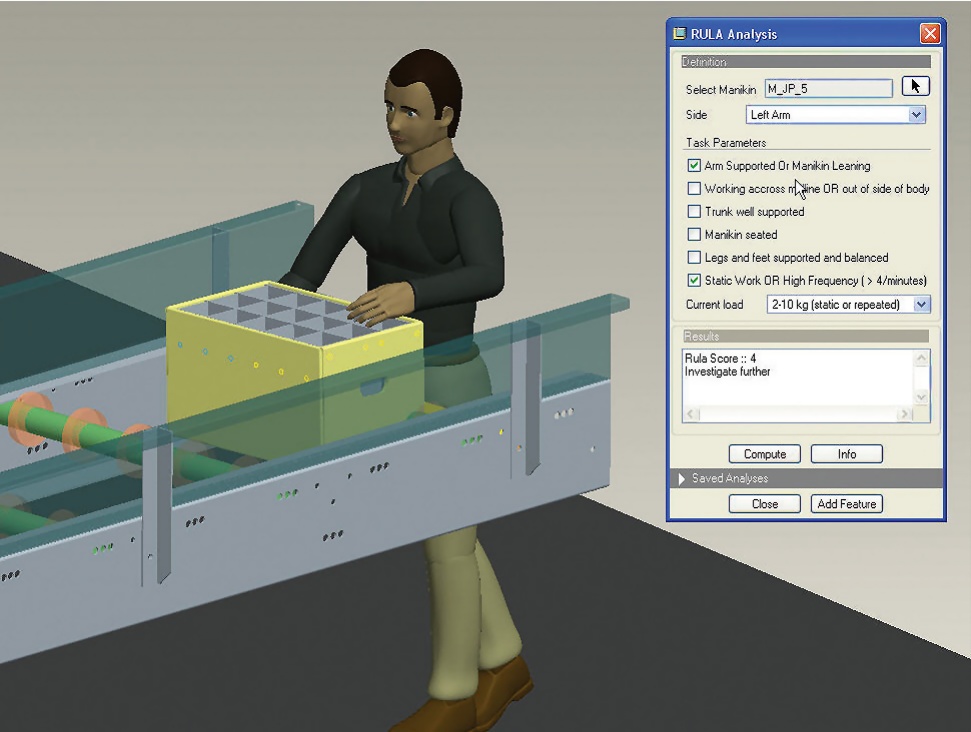
Task: Click the Results horizontal scrollbar right arrow
Action: tap(904, 413)
